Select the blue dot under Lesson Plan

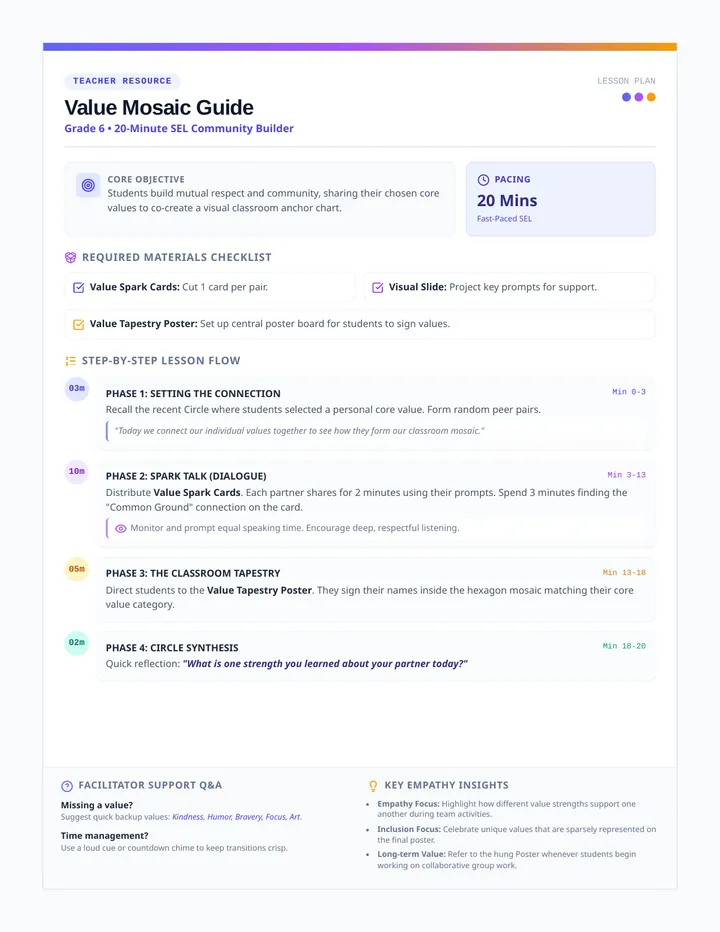point(626,97)
